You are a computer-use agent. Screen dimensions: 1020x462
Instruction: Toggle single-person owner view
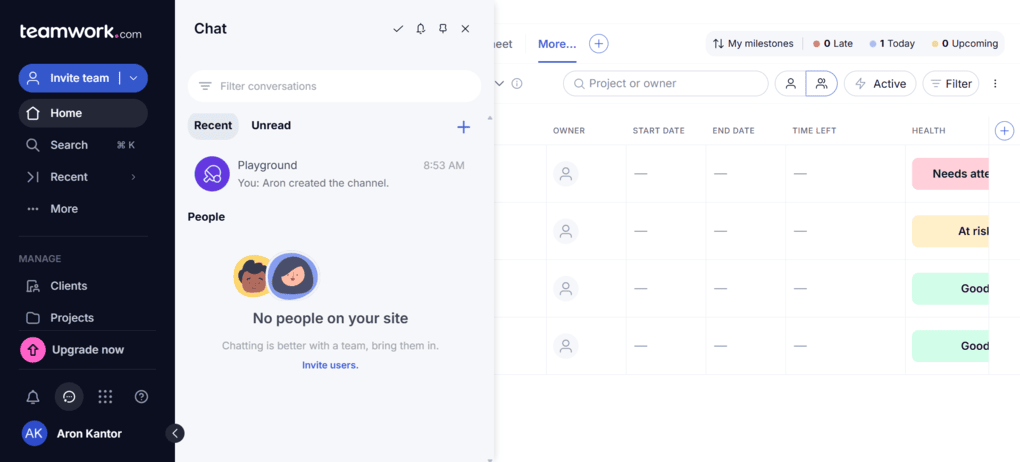click(790, 84)
